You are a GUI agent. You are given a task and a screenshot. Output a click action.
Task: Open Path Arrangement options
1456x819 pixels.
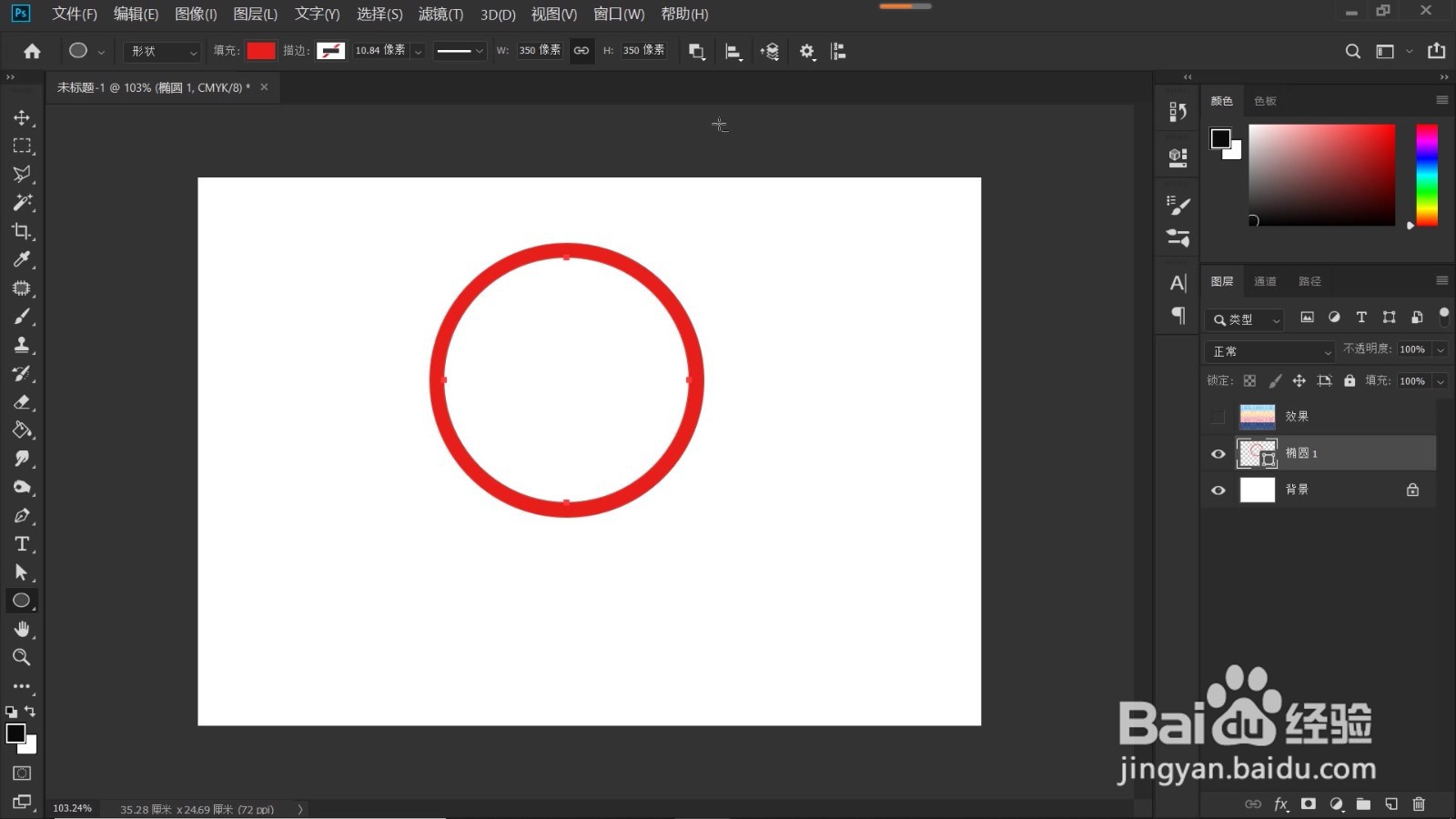point(770,51)
